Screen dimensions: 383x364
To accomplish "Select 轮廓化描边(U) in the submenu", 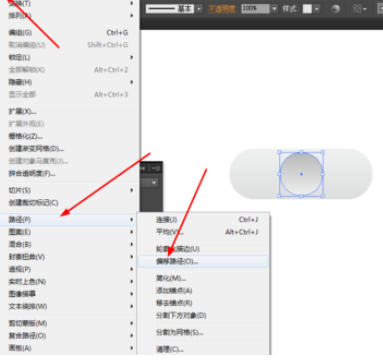I will pyautogui.click(x=203, y=249).
